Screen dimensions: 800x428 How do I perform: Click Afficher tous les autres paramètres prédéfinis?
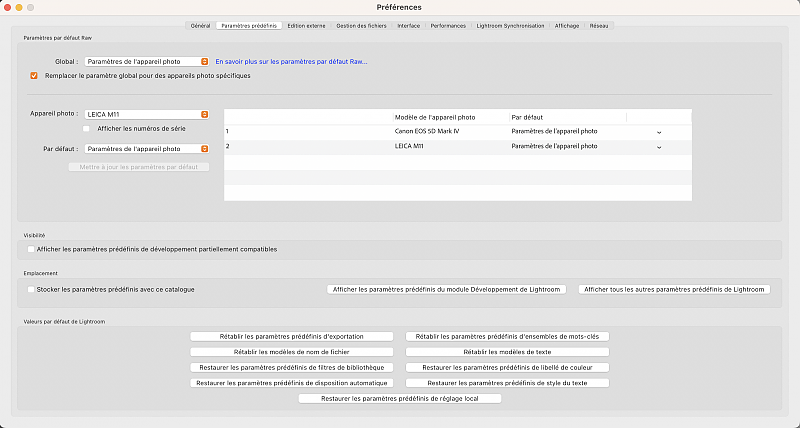click(675, 289)
